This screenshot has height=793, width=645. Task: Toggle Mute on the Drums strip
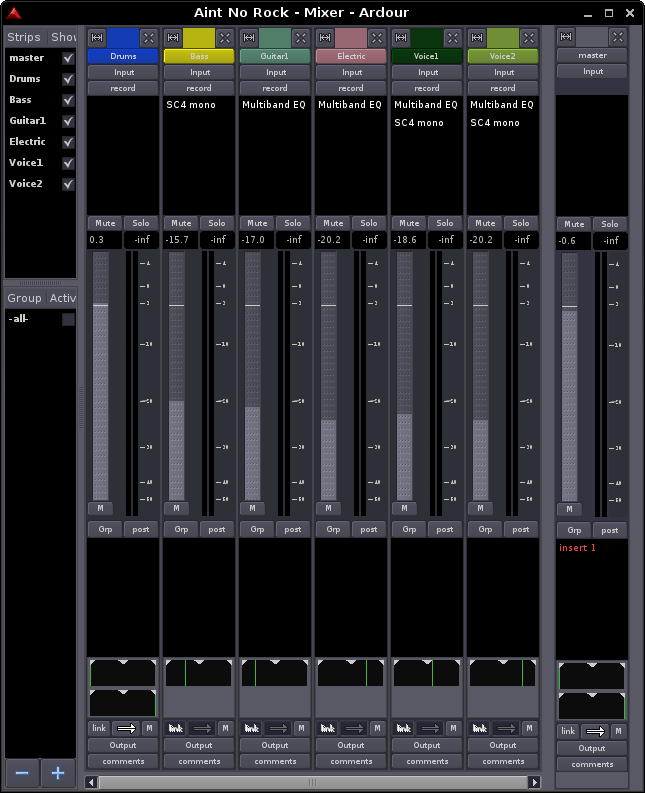click(x=105, y=223)
